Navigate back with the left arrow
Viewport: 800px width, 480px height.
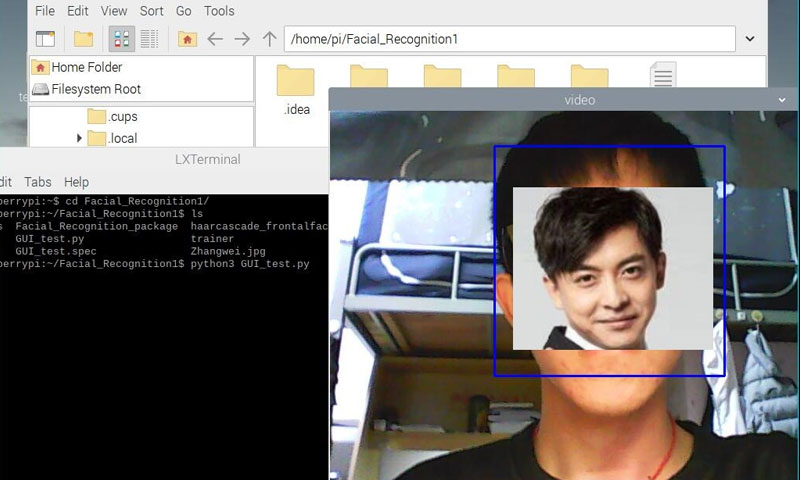coord(215,39)
